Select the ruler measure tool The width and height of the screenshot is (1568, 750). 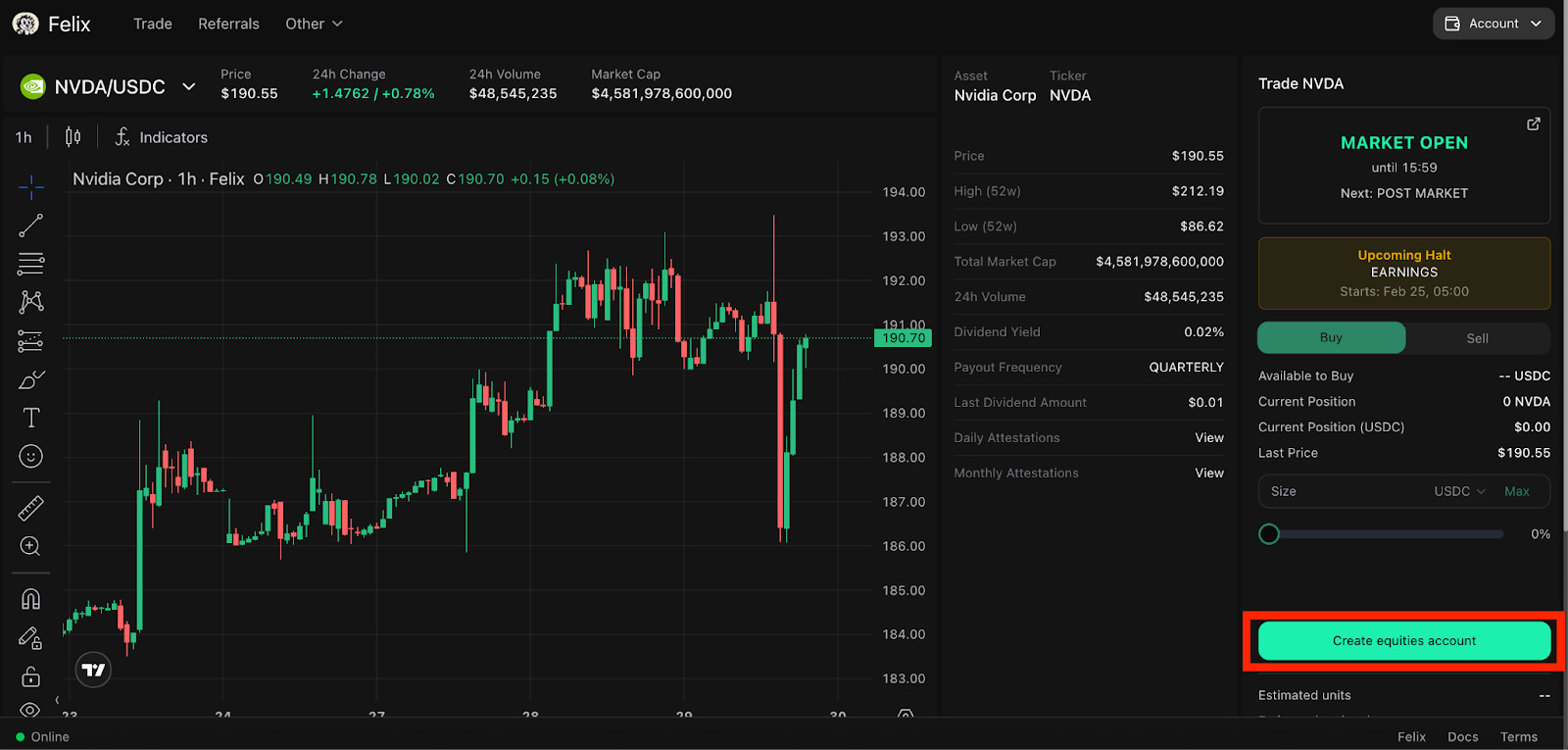[30, 508]
